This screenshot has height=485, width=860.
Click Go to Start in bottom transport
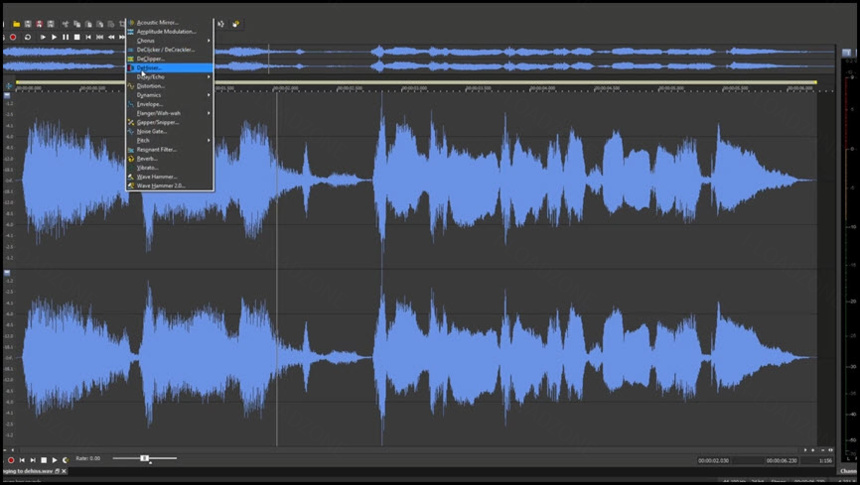pos(22,460)
